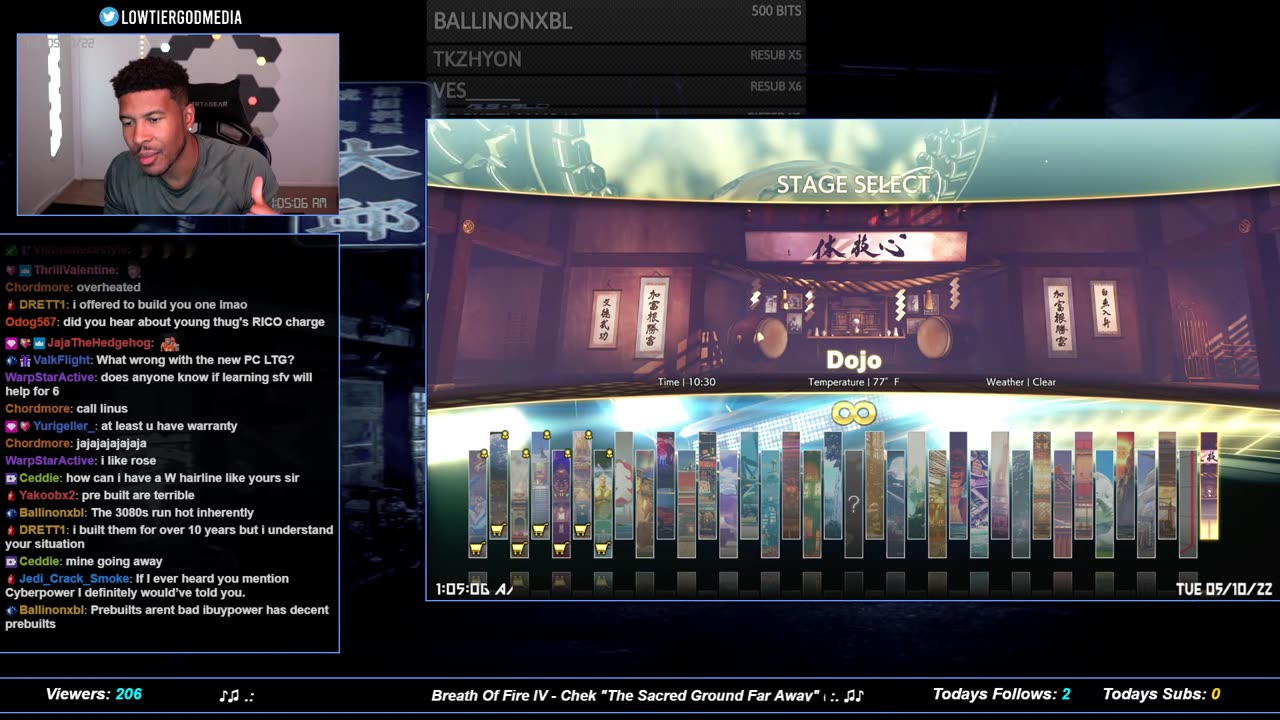Click the Twitter bird icon beside LOWTIERGODMEDIA
The height and width of the screenshot is (720, 1280).
click(x=109, y=16)
